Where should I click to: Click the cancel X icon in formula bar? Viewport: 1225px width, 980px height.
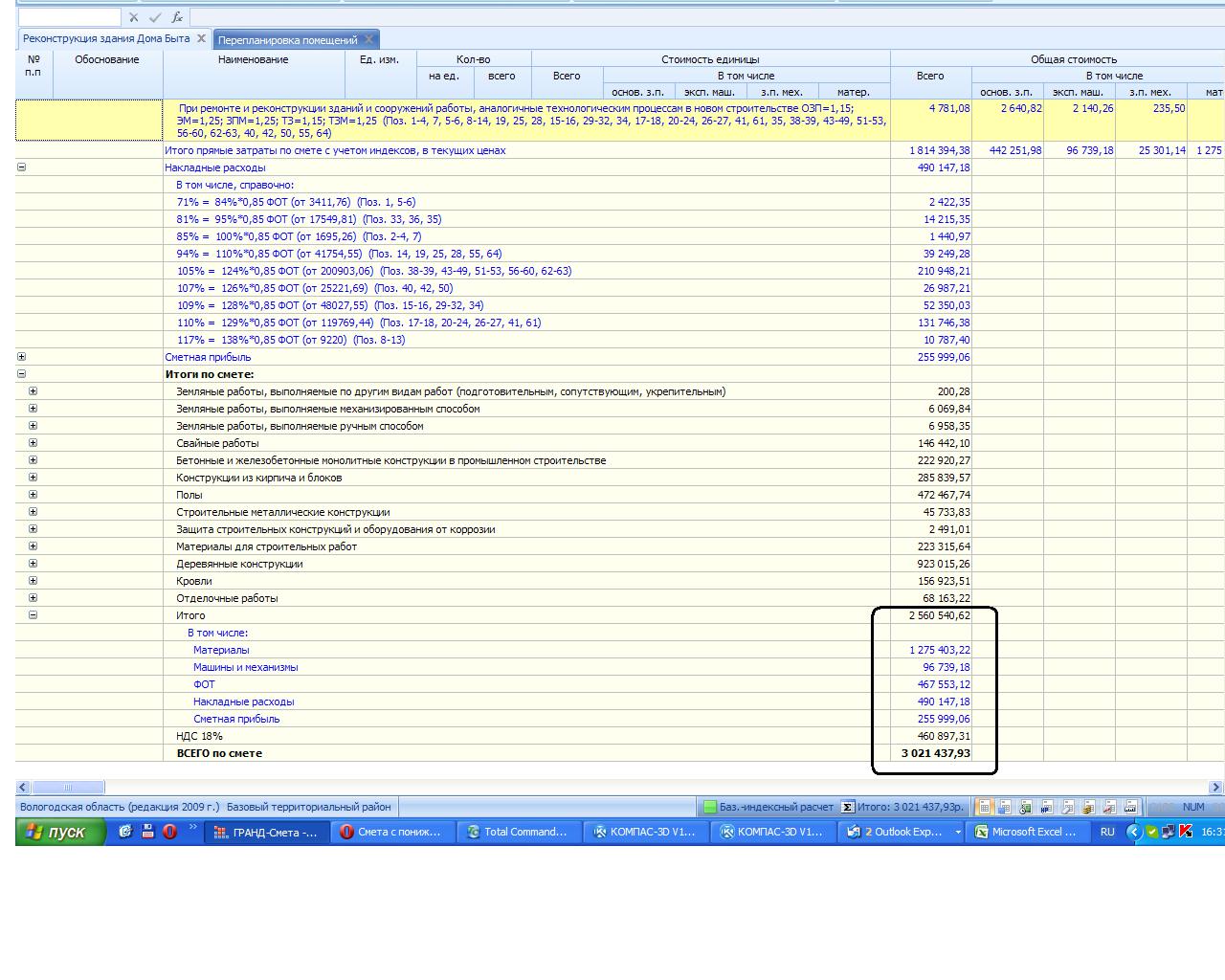pyautogui.click(x=133, y=17)
